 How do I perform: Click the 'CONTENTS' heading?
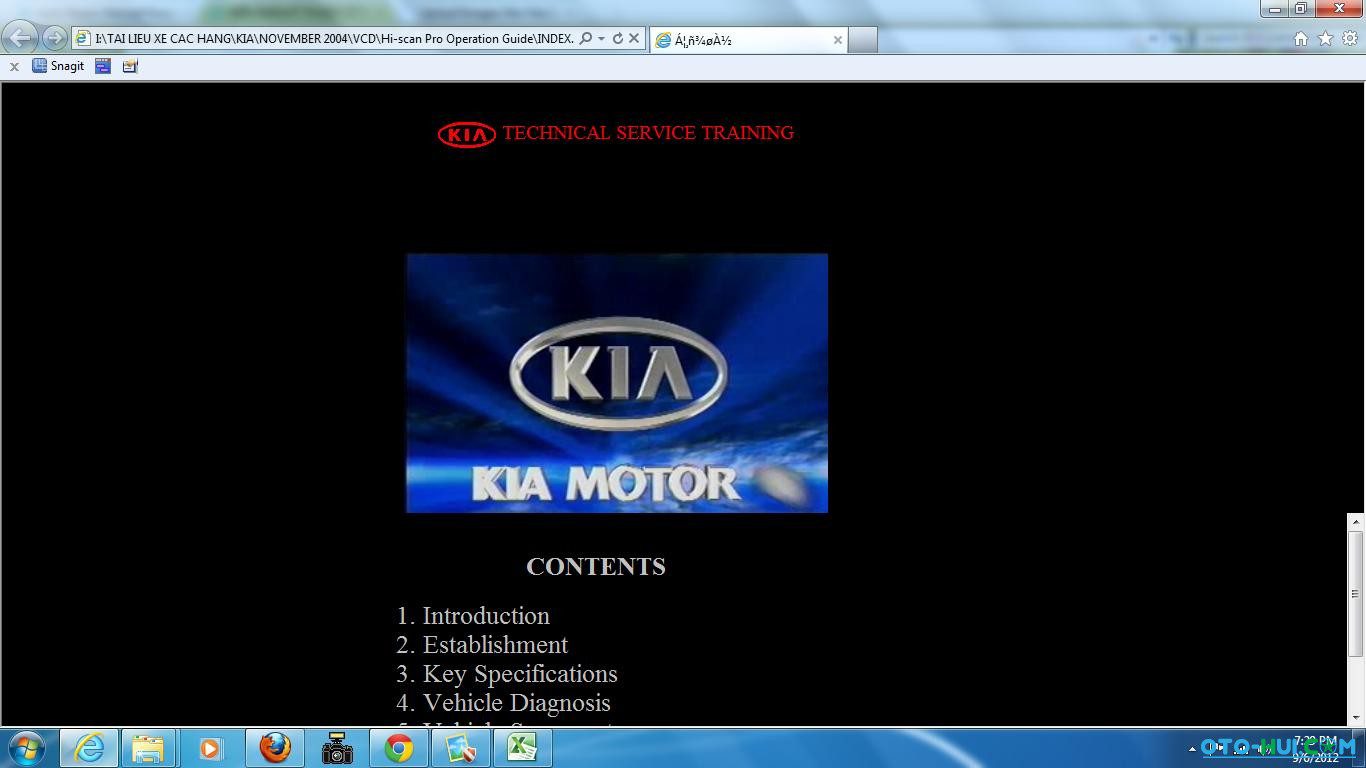coord(596,567)
